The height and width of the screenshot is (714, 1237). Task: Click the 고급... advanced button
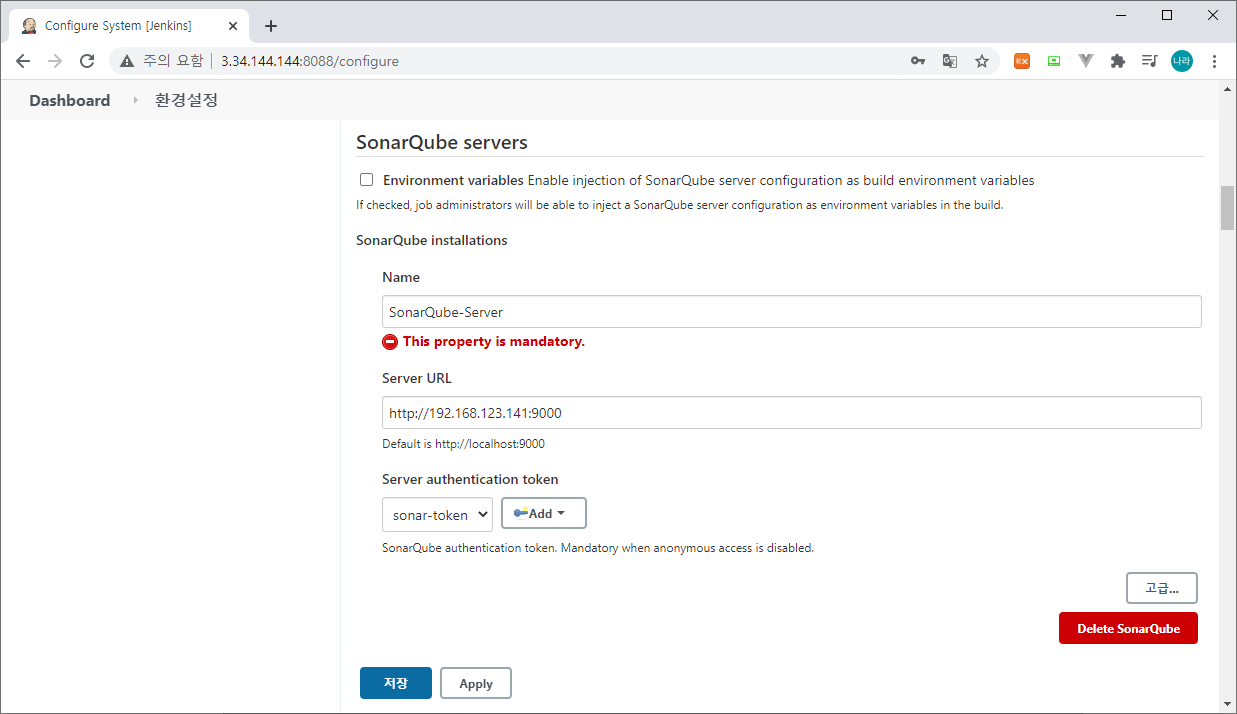(x=1162, y=588)
